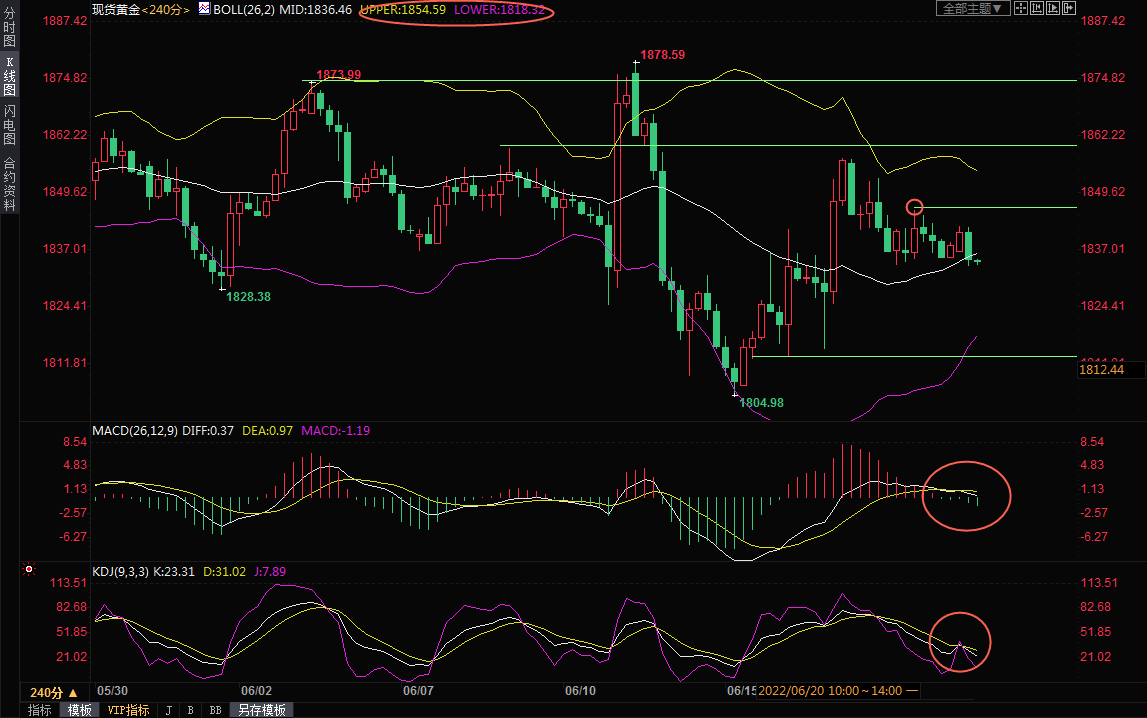Screen dimensions: 1147x718
Task: Click the crosshair cursor icon
Action: point(1020,8)
